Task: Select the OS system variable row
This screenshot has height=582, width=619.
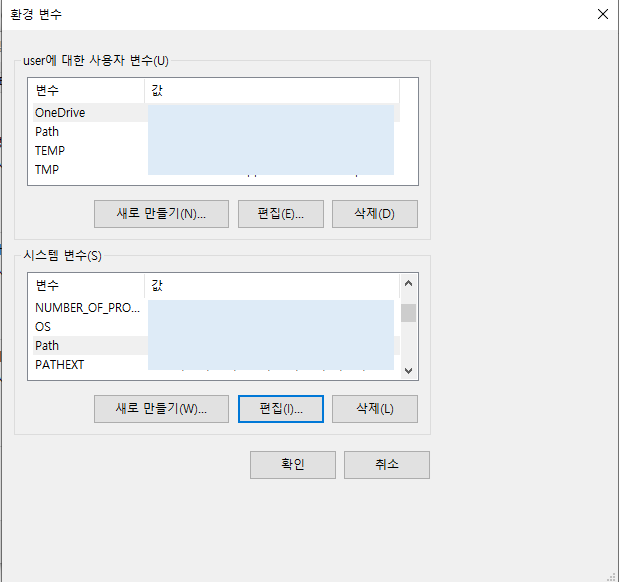Action: click(216, 327)
